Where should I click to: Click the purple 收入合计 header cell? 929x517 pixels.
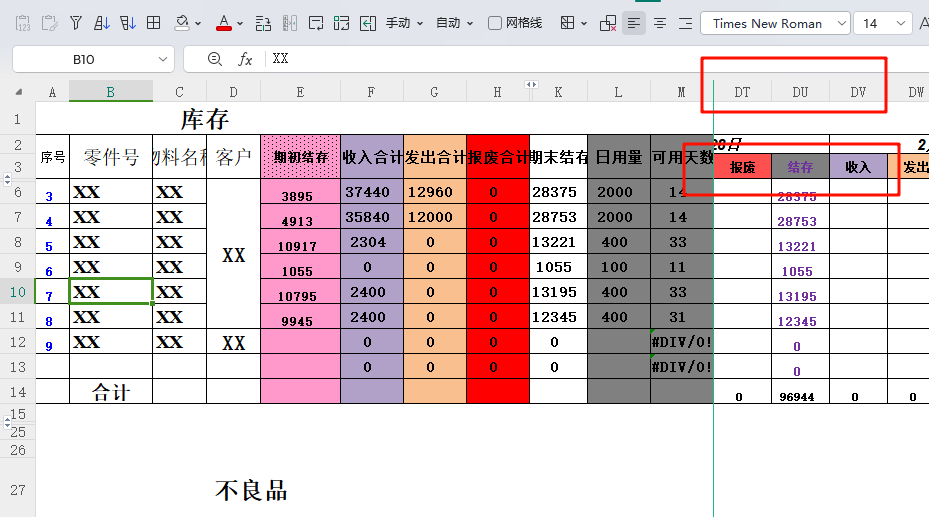click(x=372, y=157)
